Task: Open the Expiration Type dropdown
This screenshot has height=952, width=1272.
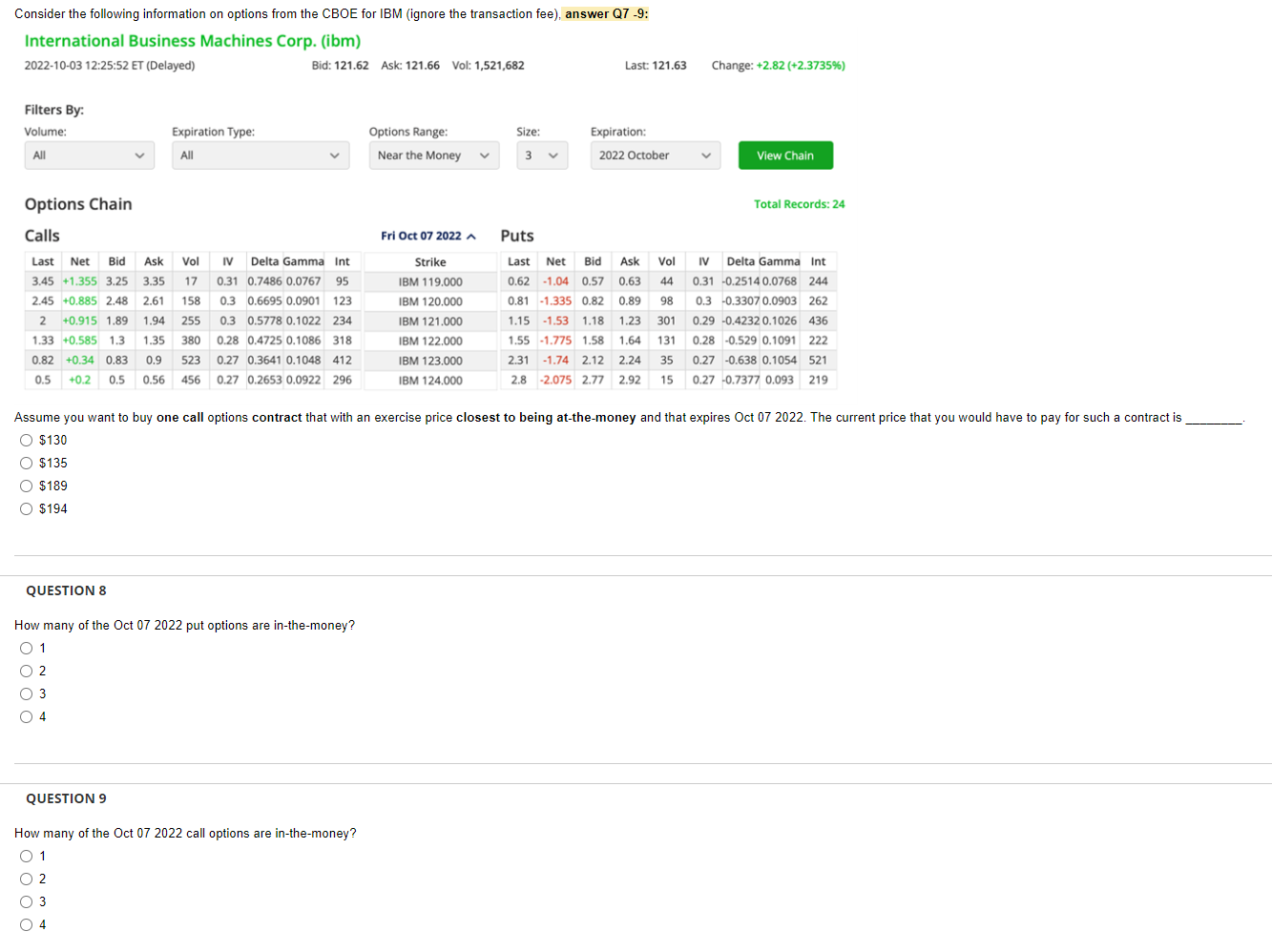Action: [x=258, y=155]
